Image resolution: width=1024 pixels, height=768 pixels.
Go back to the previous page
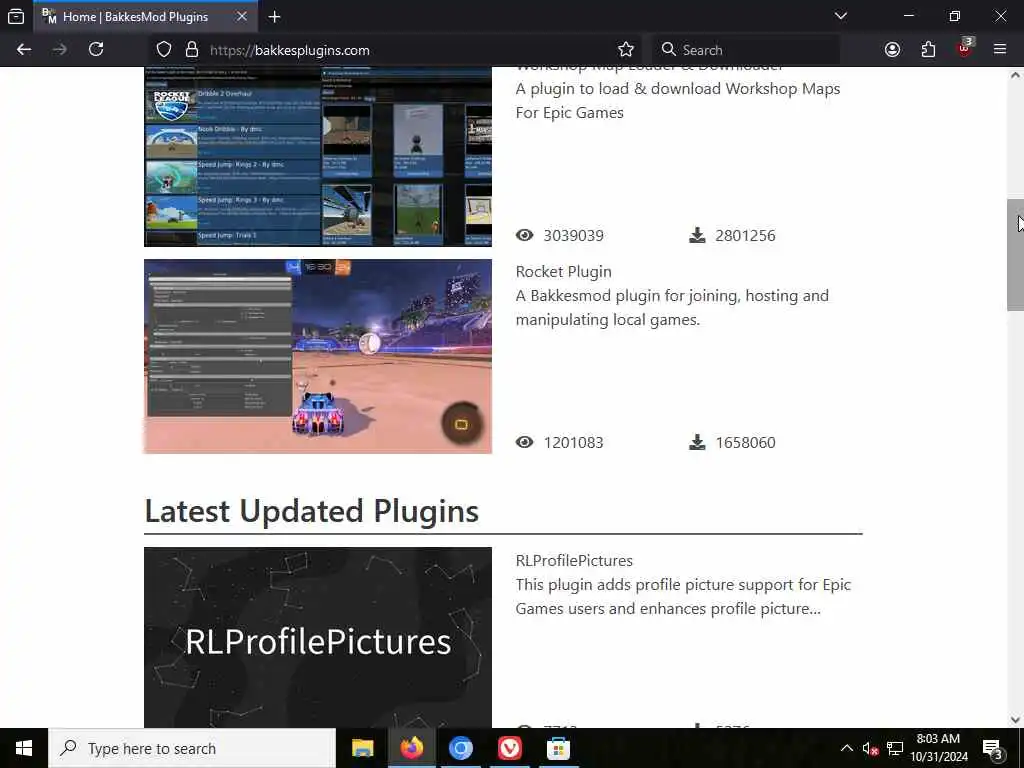(24, 50)
